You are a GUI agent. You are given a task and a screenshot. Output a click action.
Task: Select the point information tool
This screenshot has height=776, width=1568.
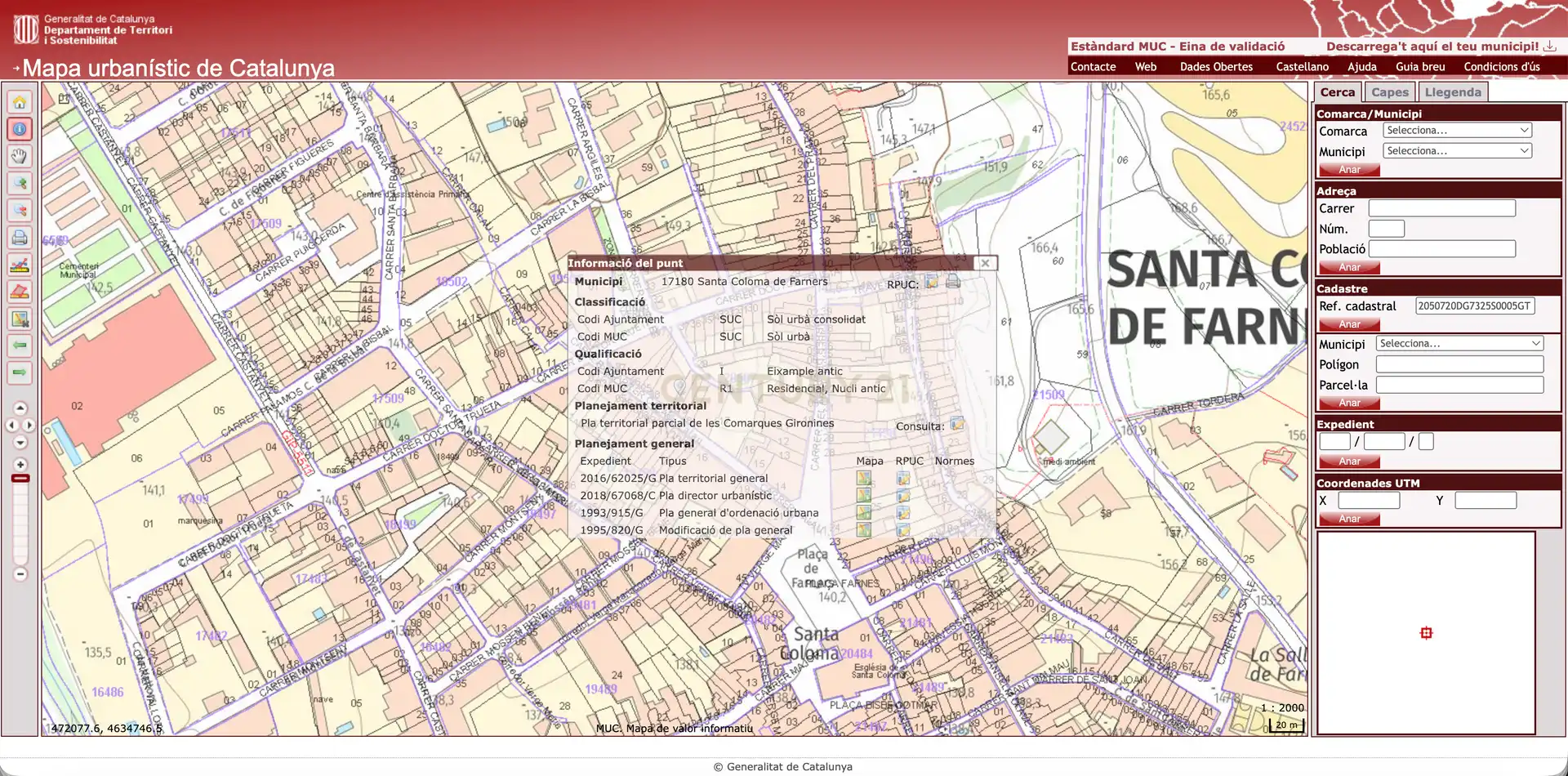(20, 129)
